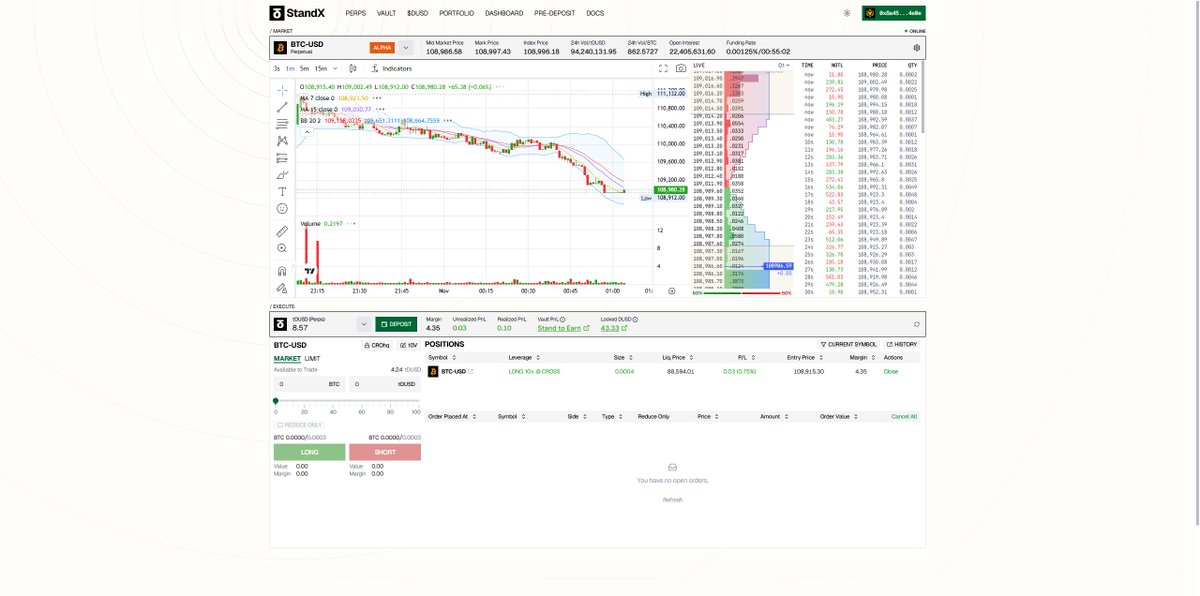Toggle magnet mode for drawings
Viewport: 1200px width, 596px height.
click(282, 270)
